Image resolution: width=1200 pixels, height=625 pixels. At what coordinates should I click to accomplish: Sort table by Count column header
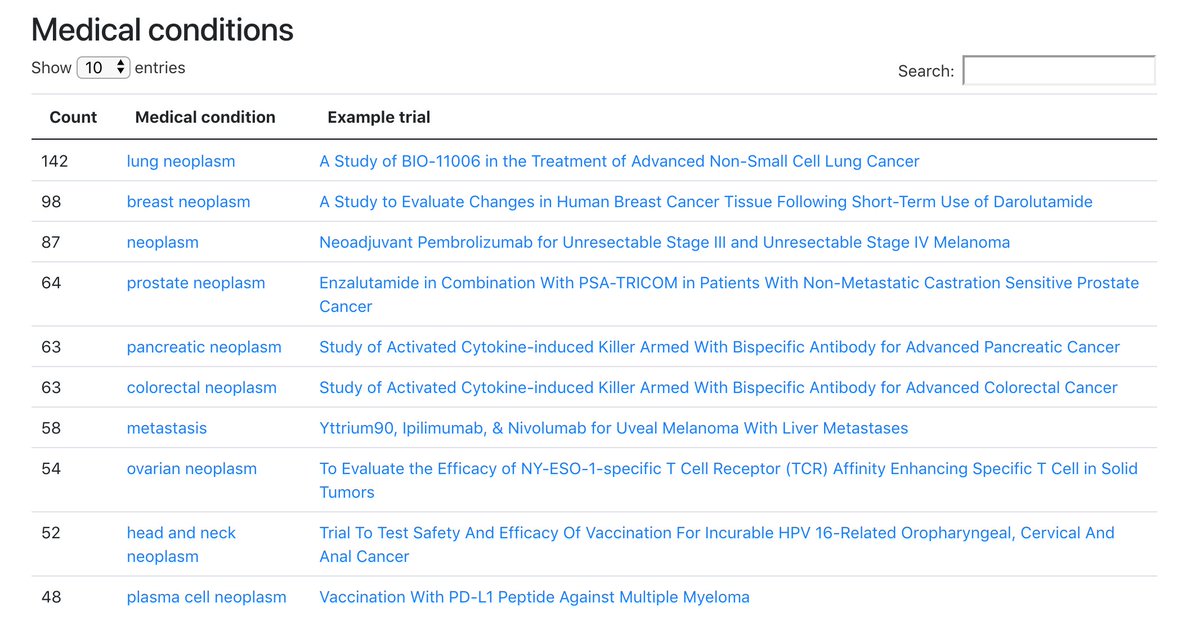click(73, 117)
